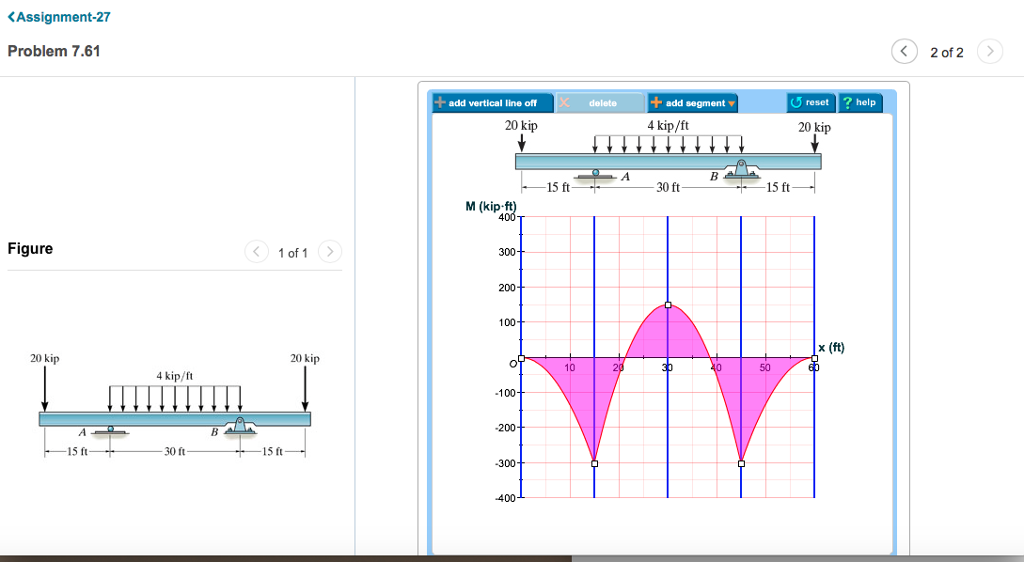Screen dimensions: 1024x562
Task: Select control point at peak near 150
Action: (x=667, y=305)
